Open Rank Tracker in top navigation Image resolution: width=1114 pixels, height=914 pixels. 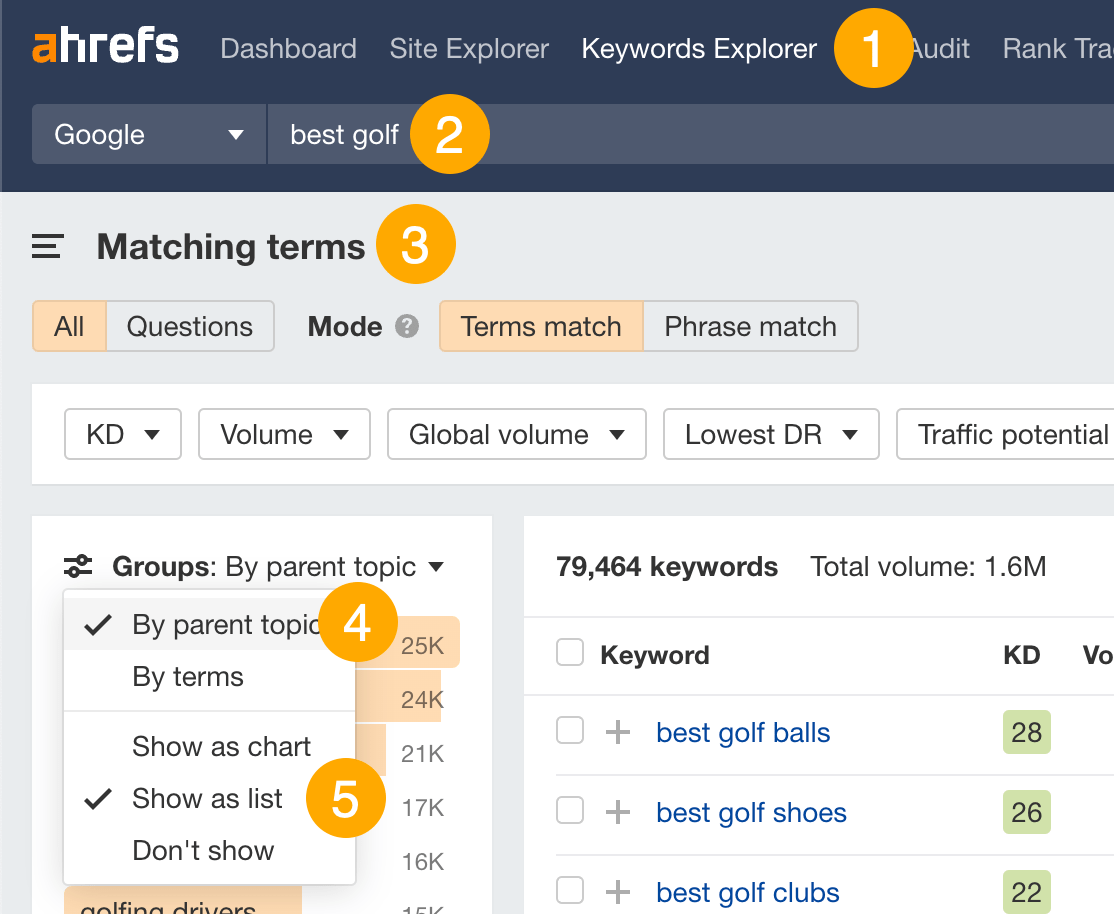1058,48
